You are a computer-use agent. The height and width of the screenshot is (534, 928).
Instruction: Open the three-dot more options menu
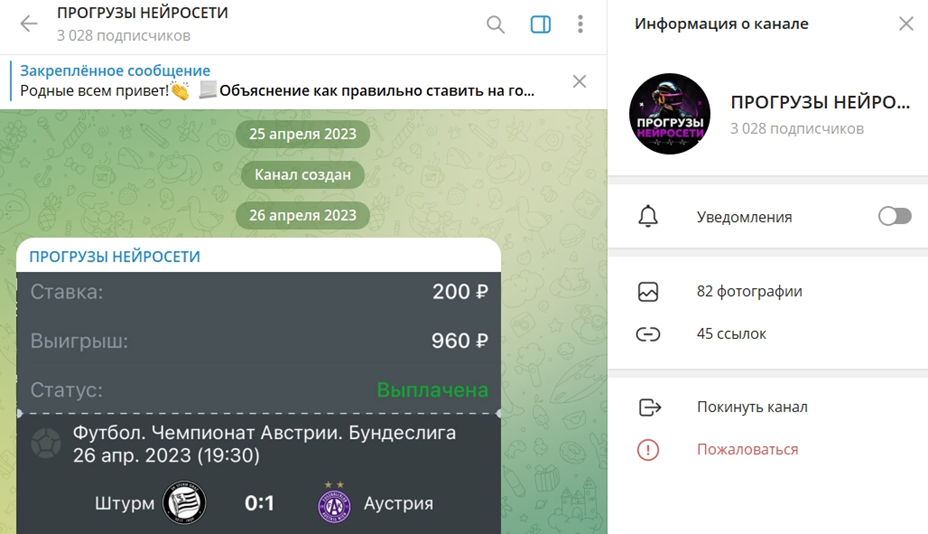(x=580, y=24)
